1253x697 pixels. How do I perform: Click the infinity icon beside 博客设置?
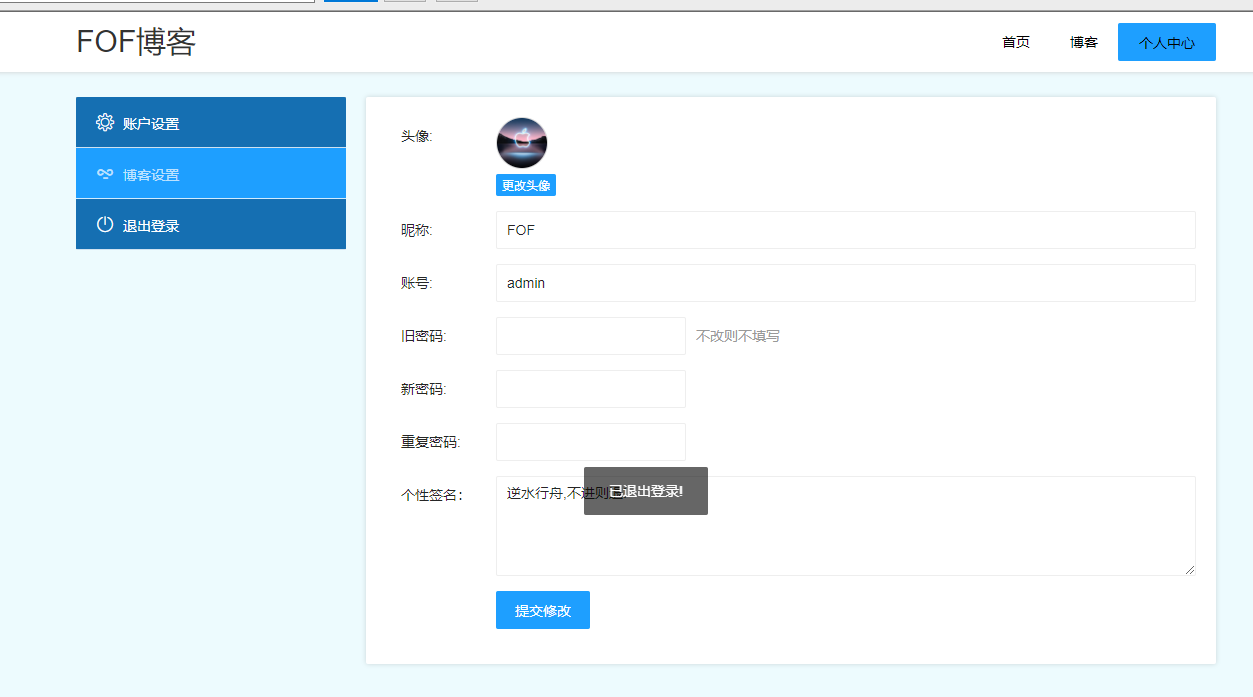[105, 174]
